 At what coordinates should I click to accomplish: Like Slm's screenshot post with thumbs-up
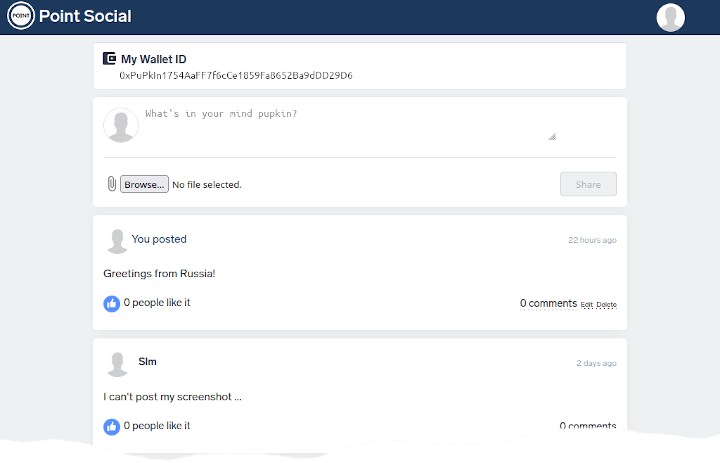(112, 427)
